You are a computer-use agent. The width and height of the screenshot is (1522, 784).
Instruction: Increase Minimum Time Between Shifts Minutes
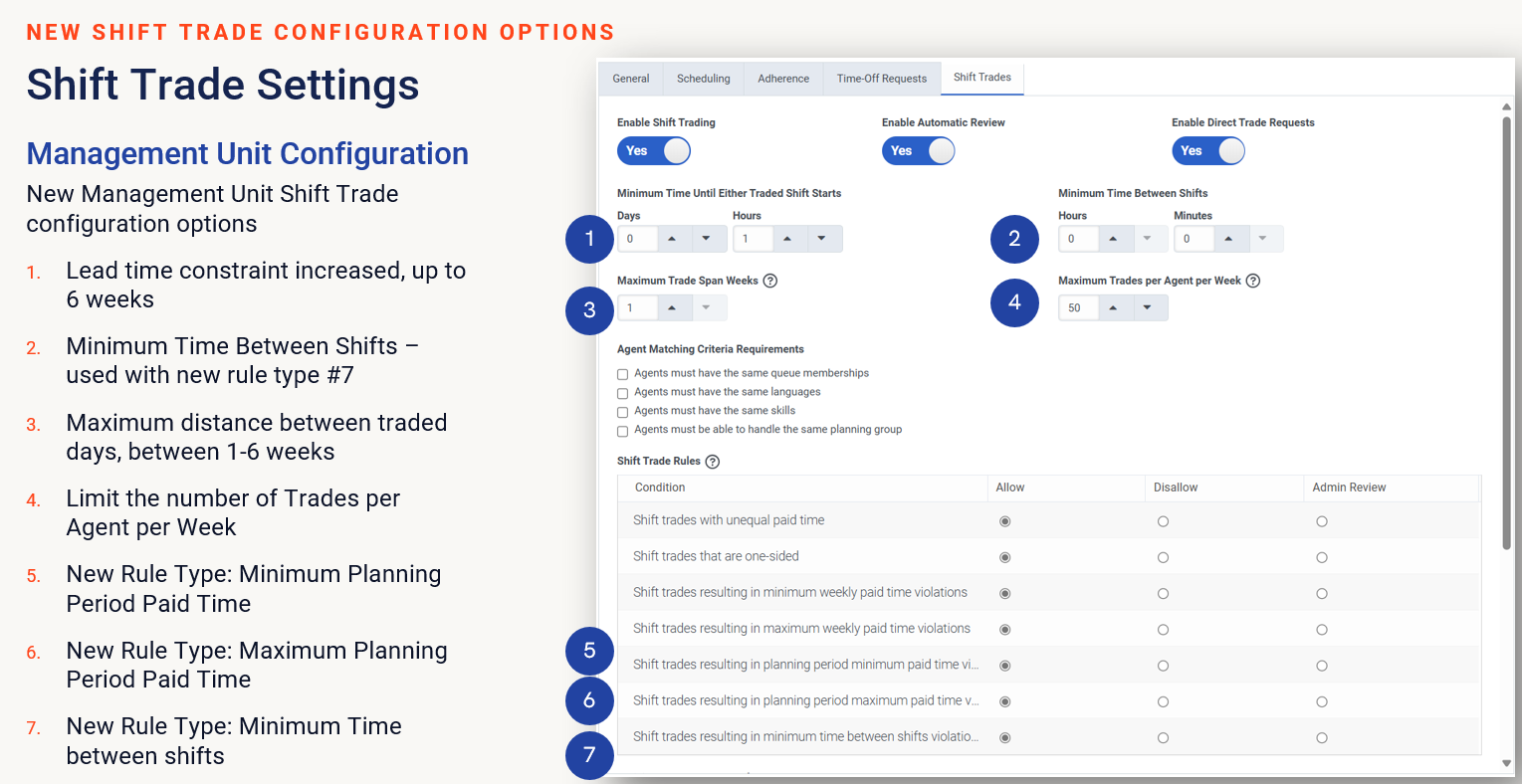coord(1229,239)
